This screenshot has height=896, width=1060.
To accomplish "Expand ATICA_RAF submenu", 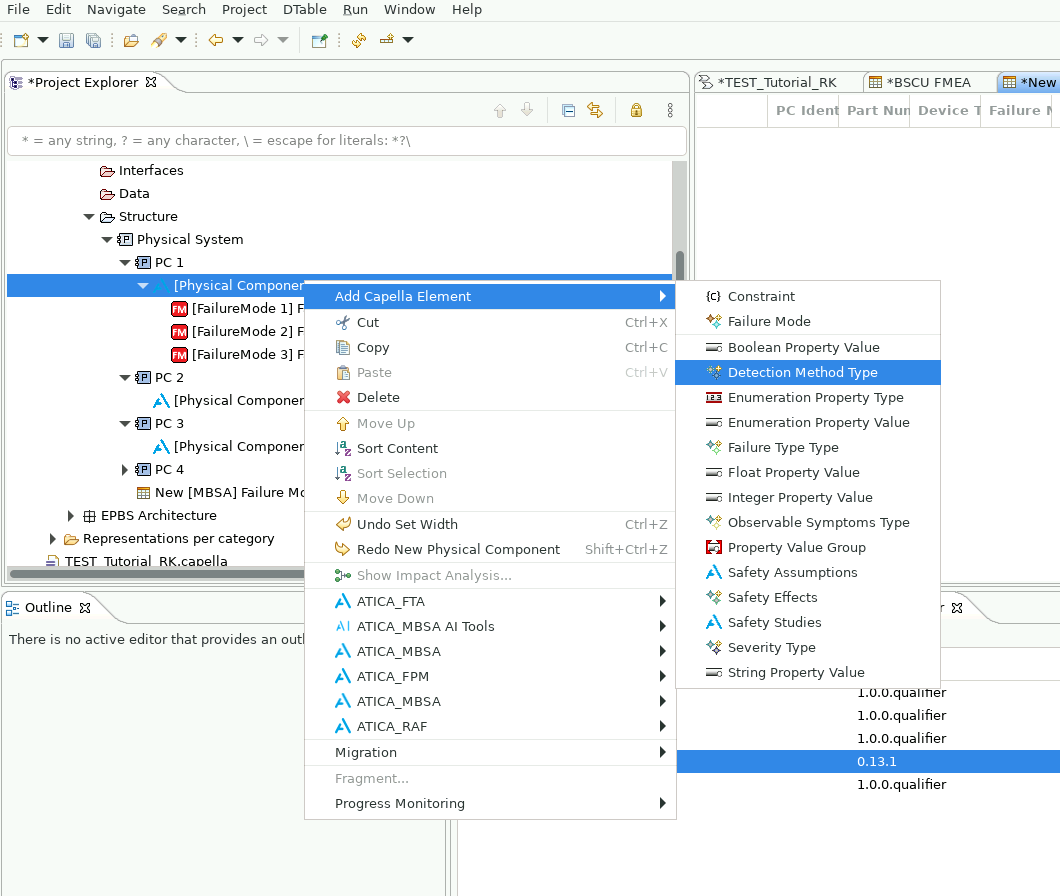I will point(490,727).
